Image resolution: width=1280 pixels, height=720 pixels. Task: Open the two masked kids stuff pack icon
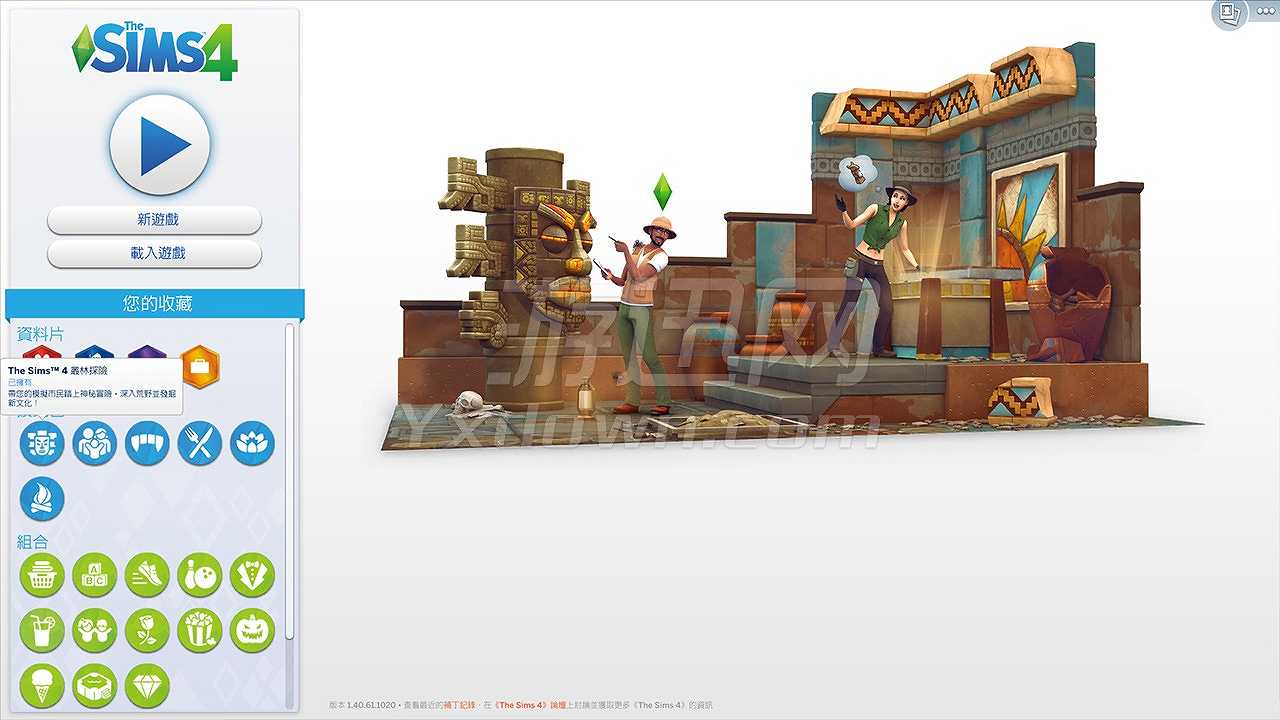click(95, 631)
